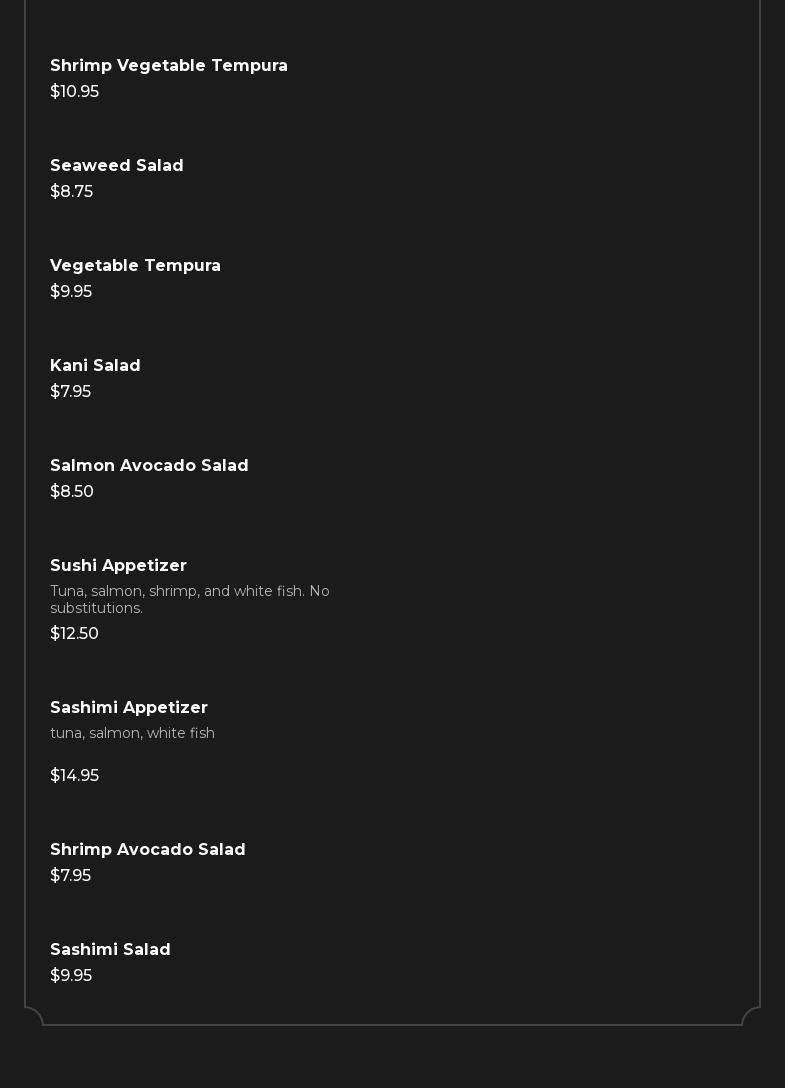The height and width of the screenshot is (1088, 785).
Task: Click the $9.95 price under Sashimi Salad
Action: coord(71,976)
